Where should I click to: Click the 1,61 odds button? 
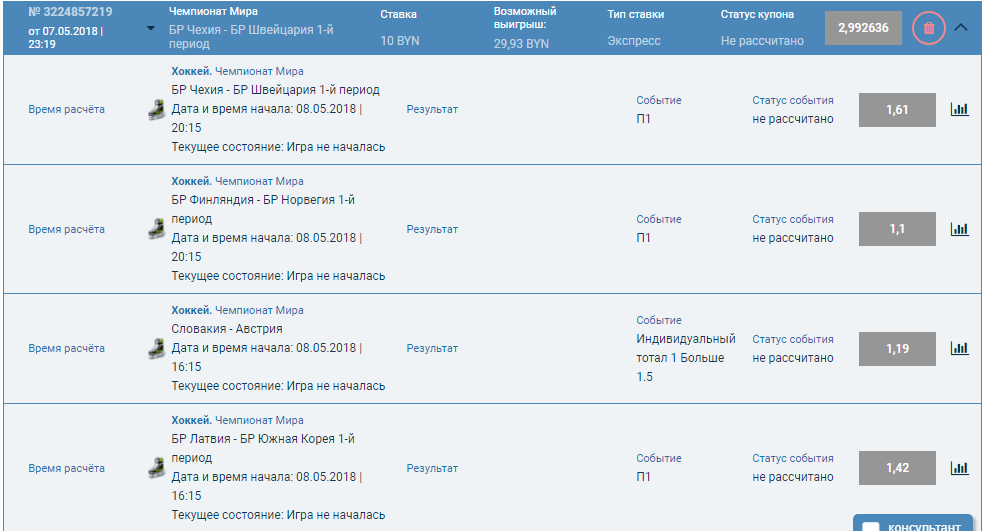897,110
